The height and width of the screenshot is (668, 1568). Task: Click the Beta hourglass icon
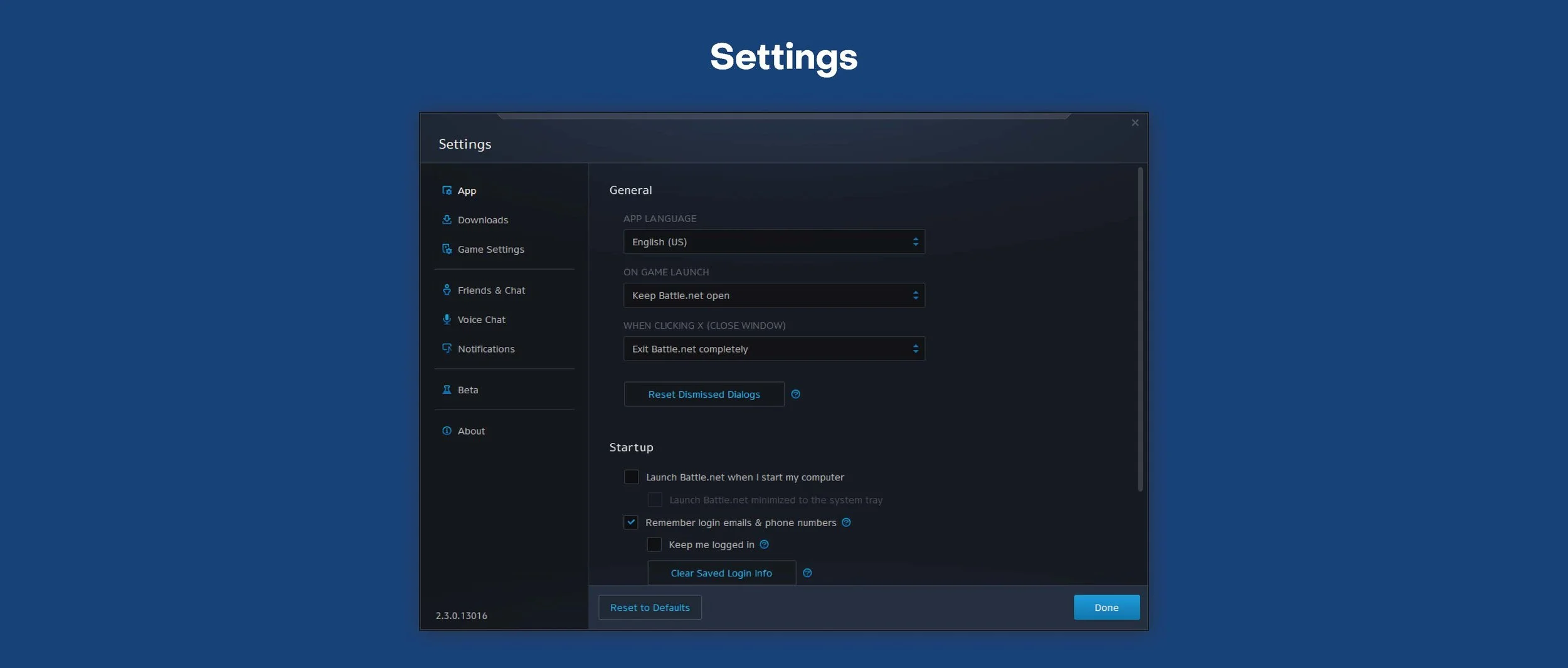447,390
